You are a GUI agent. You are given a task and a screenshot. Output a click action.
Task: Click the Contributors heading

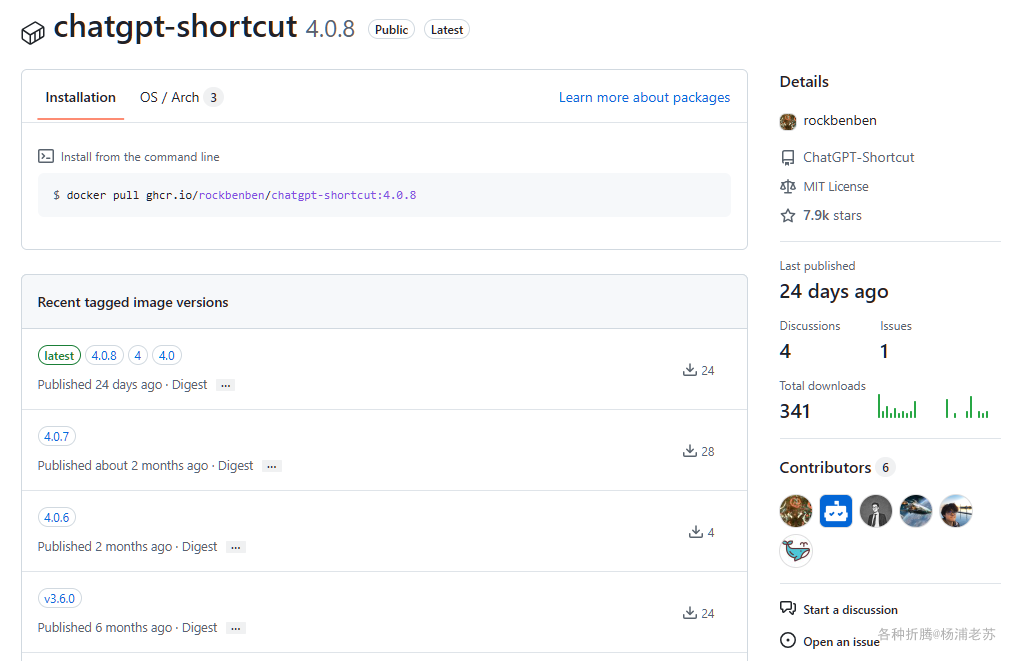click(x=825, y=467)
